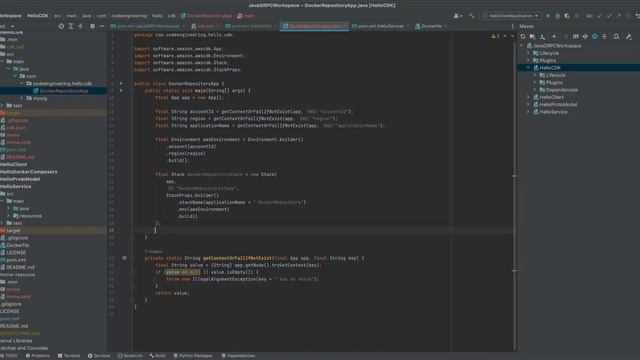Toggle Maven offline mode icon
The image size is (640, 360).
585,37
